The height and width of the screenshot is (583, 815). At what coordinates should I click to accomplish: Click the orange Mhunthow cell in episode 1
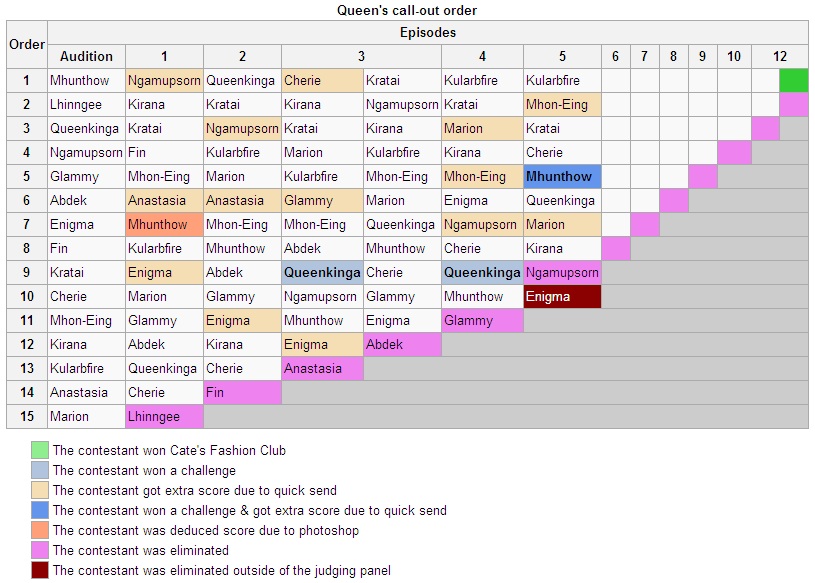(164, 224)
